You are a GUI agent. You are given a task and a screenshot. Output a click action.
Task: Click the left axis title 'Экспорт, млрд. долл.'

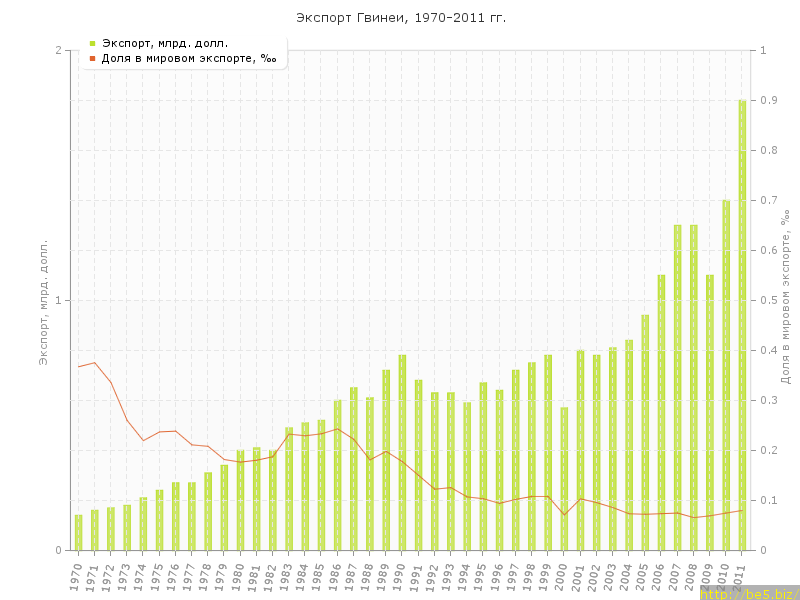pyautogui.click(x=43, y=301)
